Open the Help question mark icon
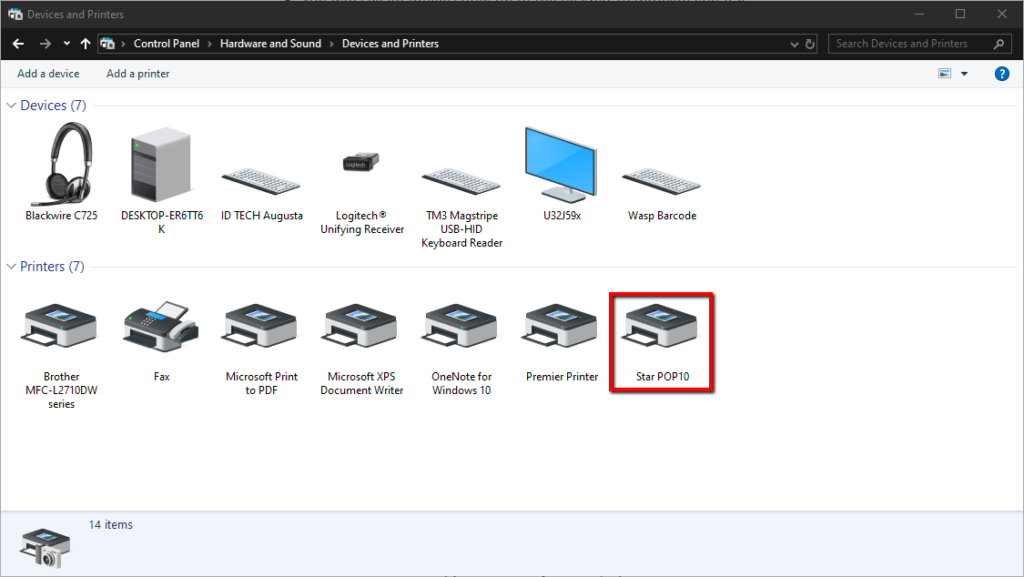1024x577 pixels. [1002, 74]
